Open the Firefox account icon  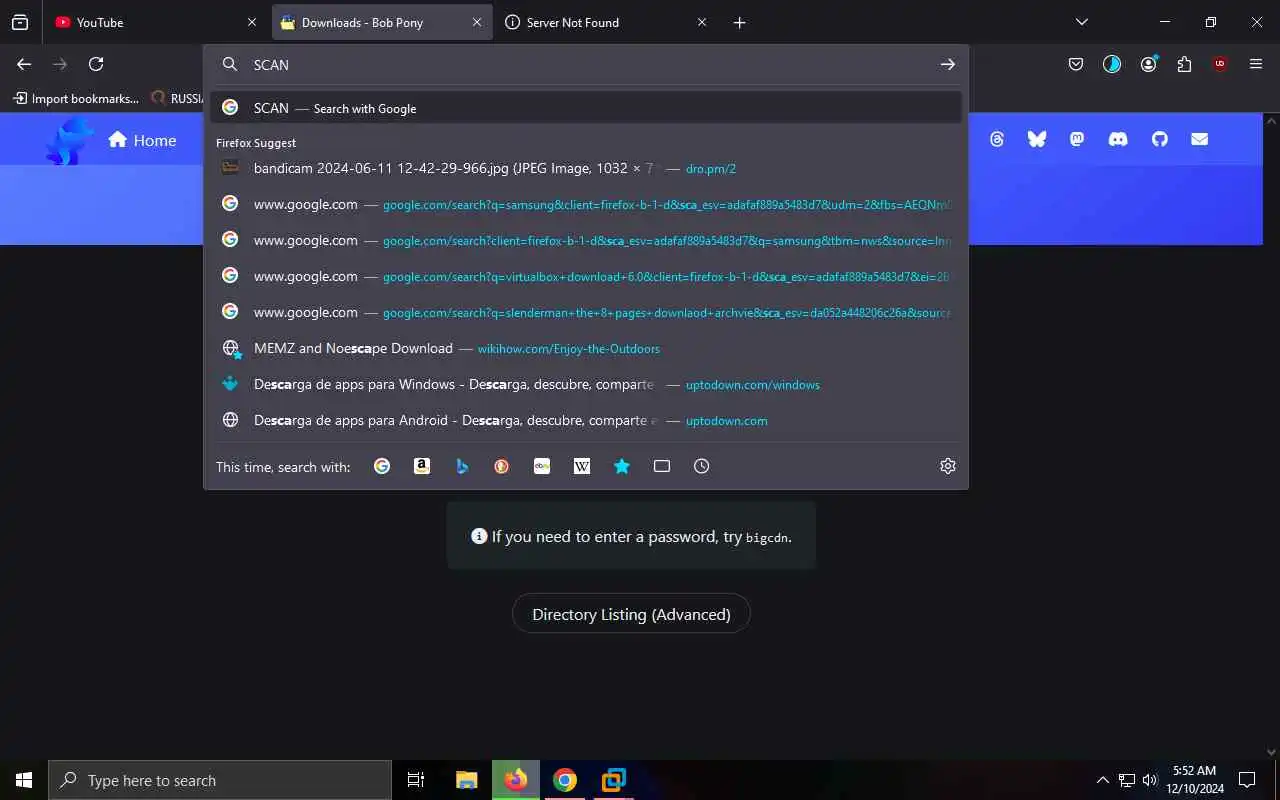[1149, 64]
